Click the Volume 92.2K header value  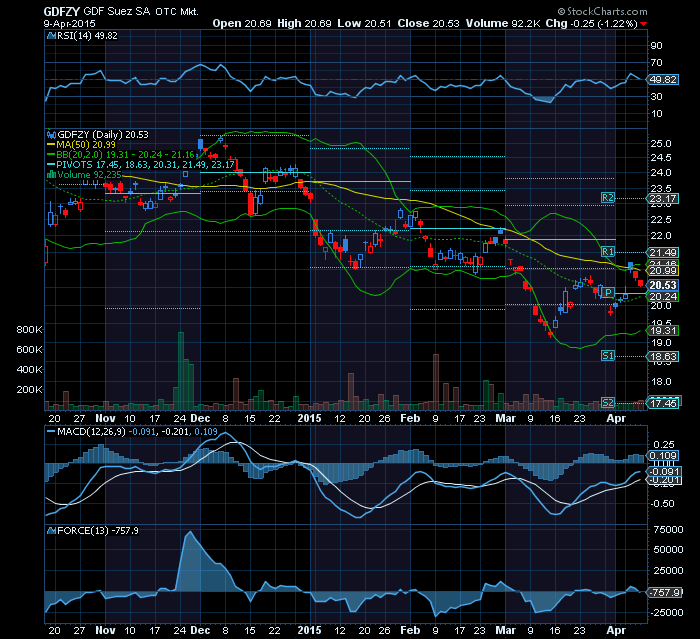pos(503,24)
